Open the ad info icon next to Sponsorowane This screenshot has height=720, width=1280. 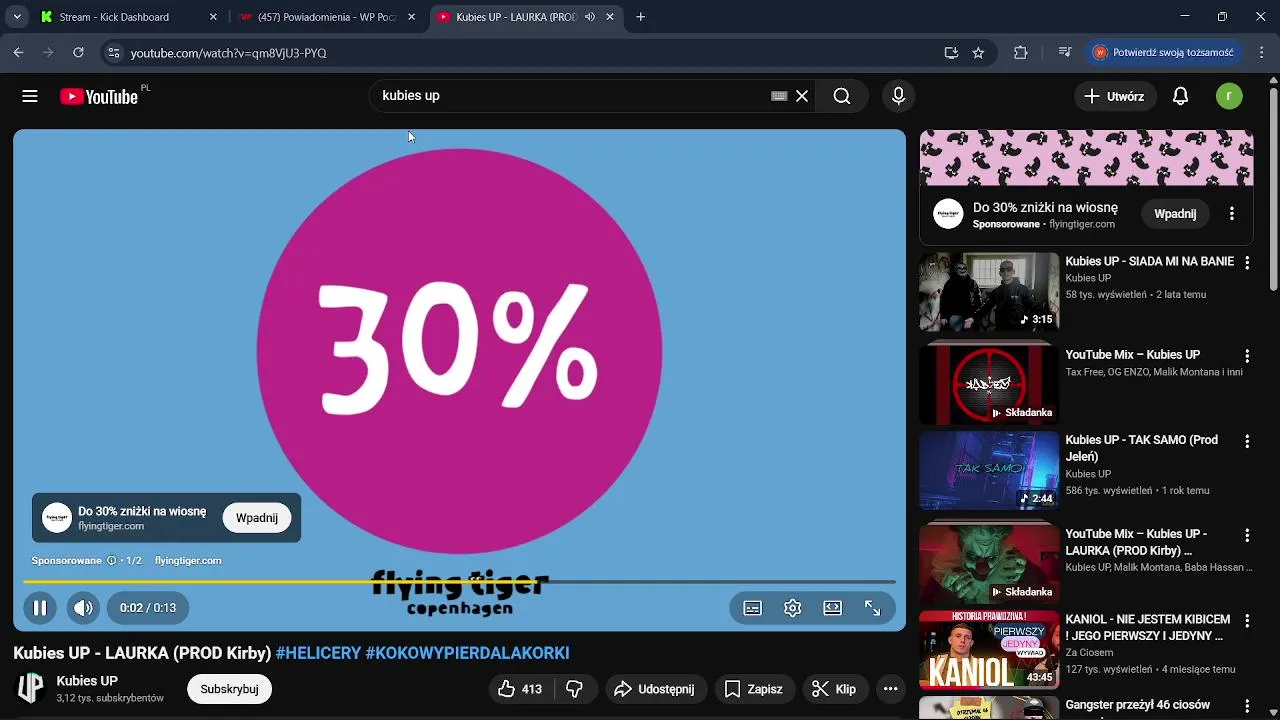111,560
